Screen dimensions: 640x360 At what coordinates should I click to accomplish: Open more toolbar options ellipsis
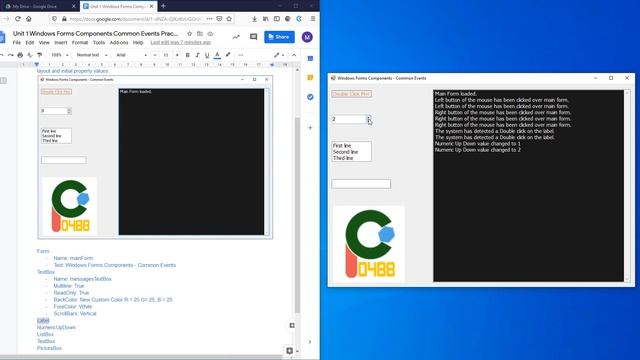click(240, 55)
